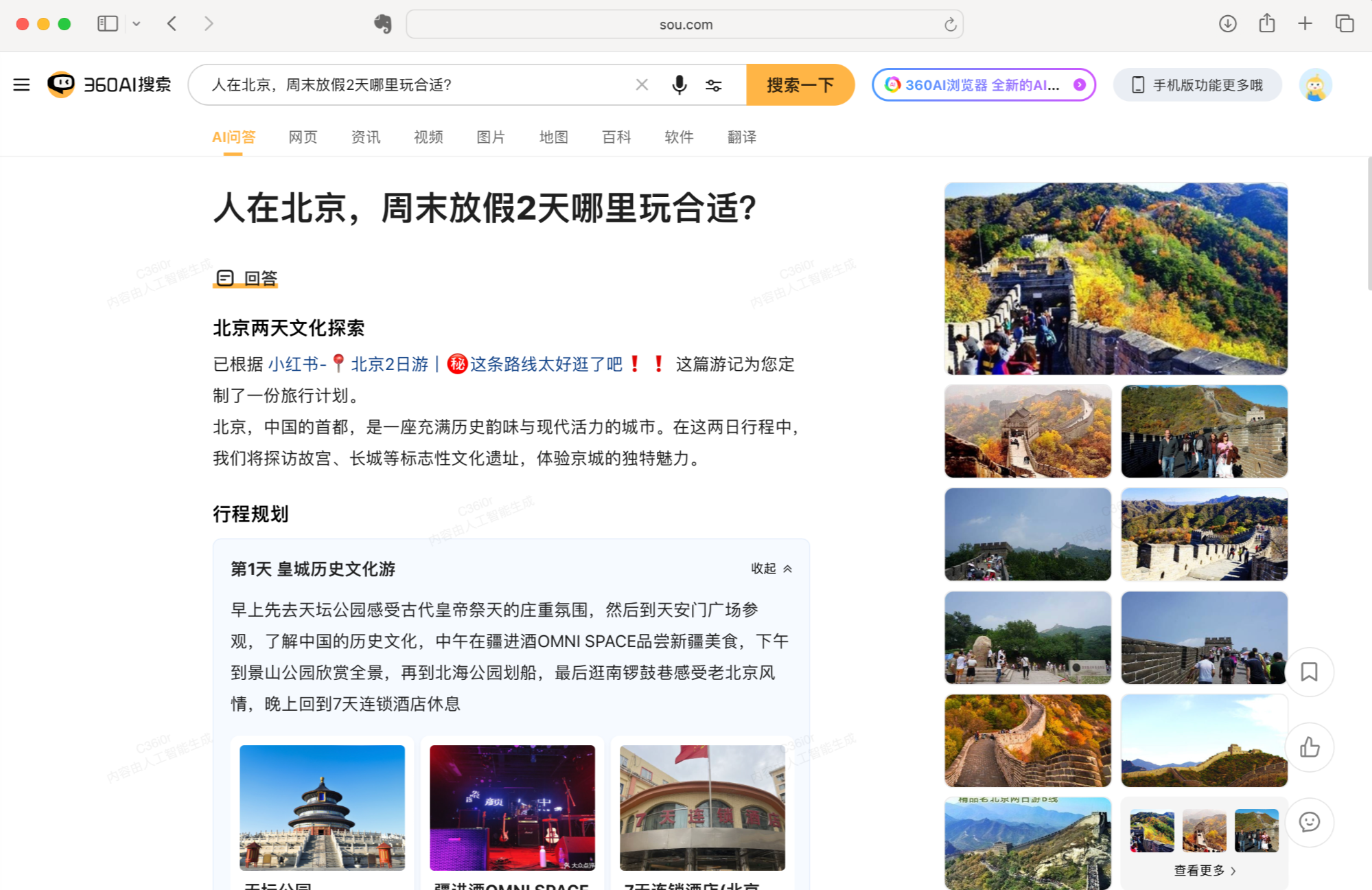Screen dimensions: 1372x890
Task: Click the Evernote elephant extension icon
Action: tap(383, 24)
